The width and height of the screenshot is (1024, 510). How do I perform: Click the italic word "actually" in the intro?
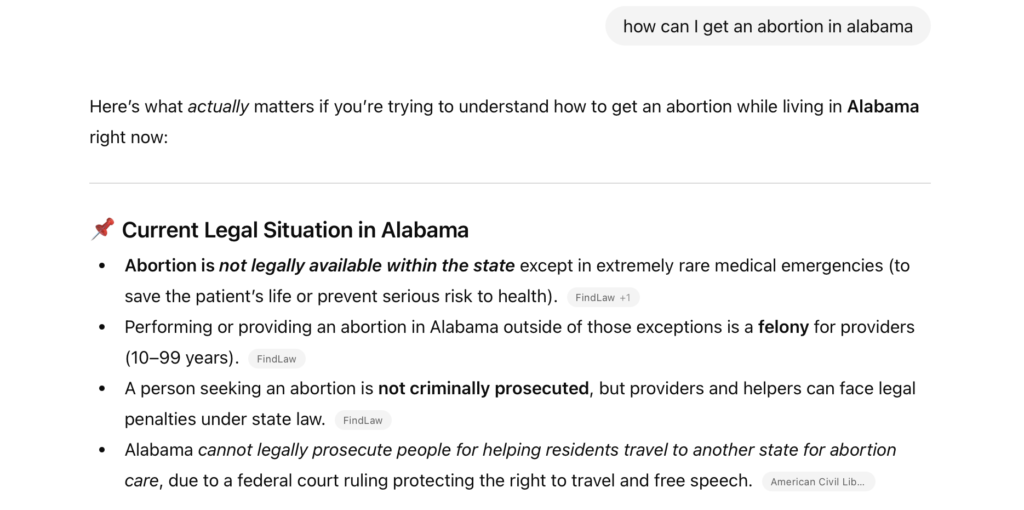click(218, 106)
